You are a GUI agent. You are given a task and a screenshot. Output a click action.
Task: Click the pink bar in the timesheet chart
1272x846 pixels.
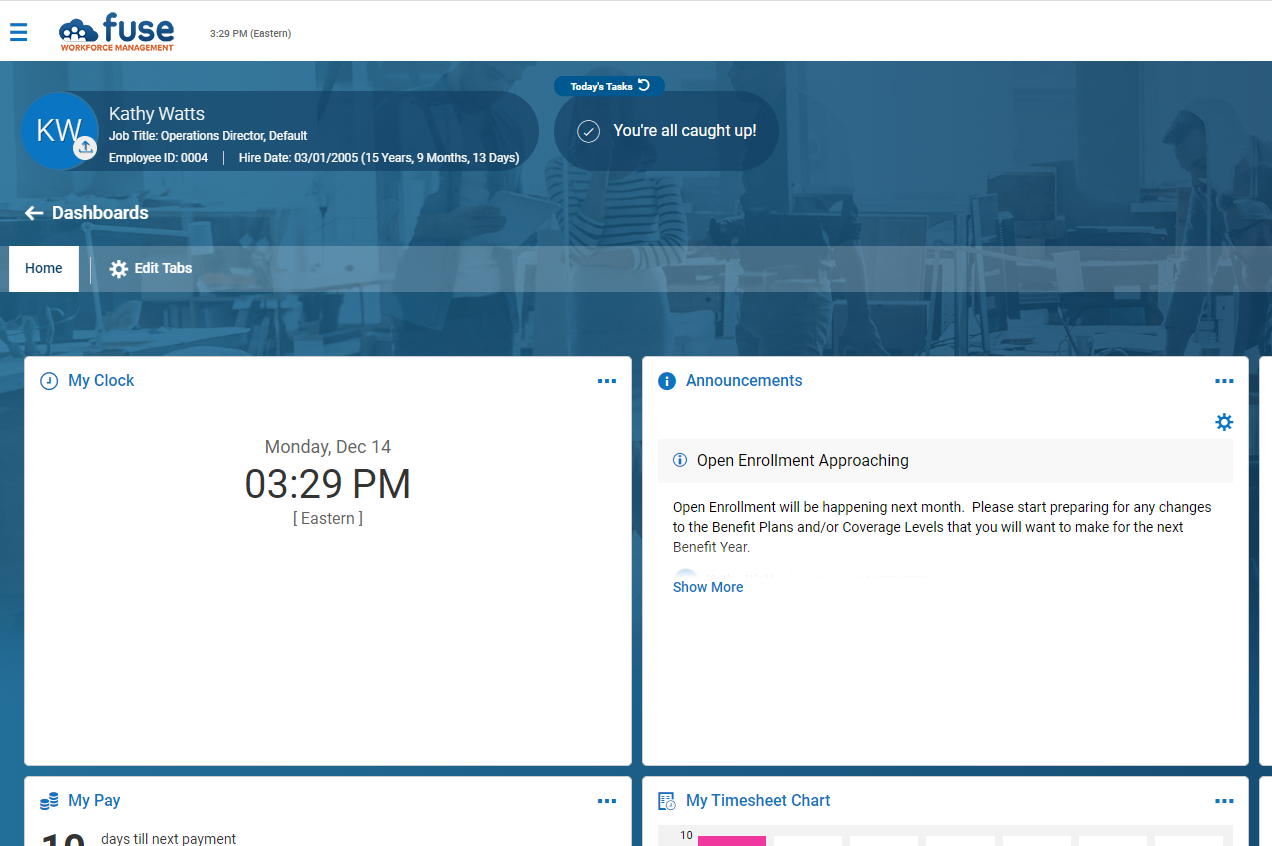[x=732, y=841]
